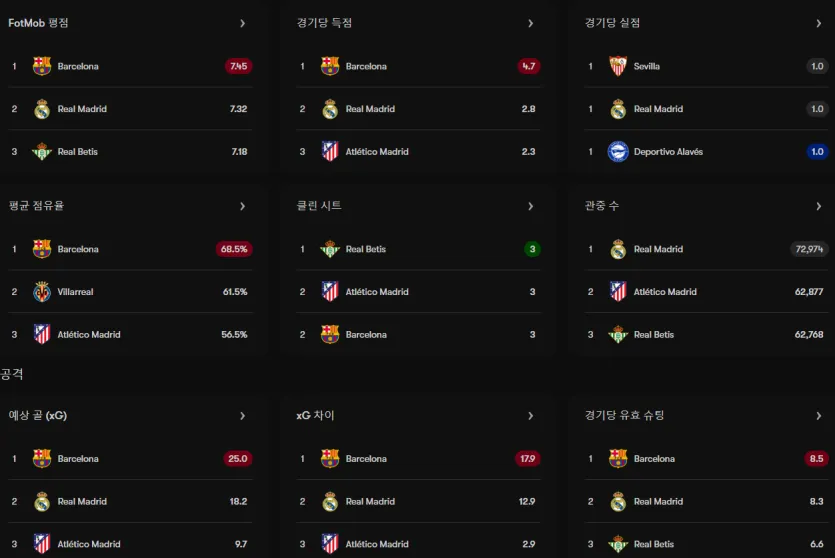Expand the 관중 수 attendance list

(818, 206)
